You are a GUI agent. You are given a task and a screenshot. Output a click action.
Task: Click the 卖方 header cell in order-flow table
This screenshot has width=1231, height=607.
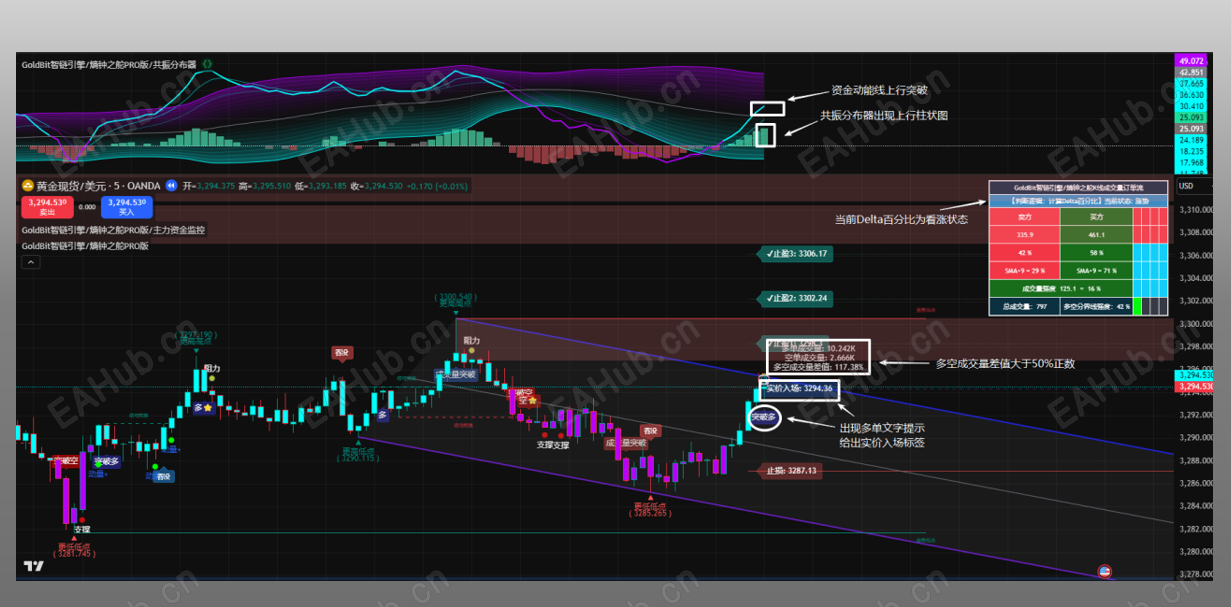coord(1024,215)
